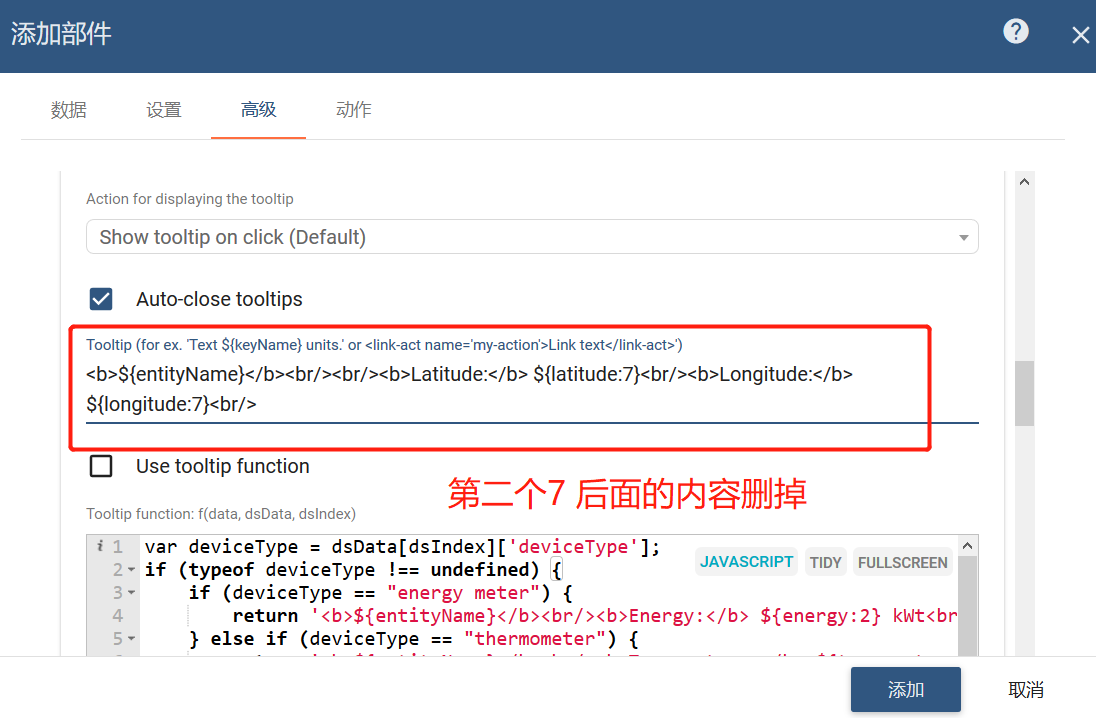This screenshot has height=718, width=1096.
Task: Click the settings panel scroll-up arrow
Action: click(x=1025, y=182)
